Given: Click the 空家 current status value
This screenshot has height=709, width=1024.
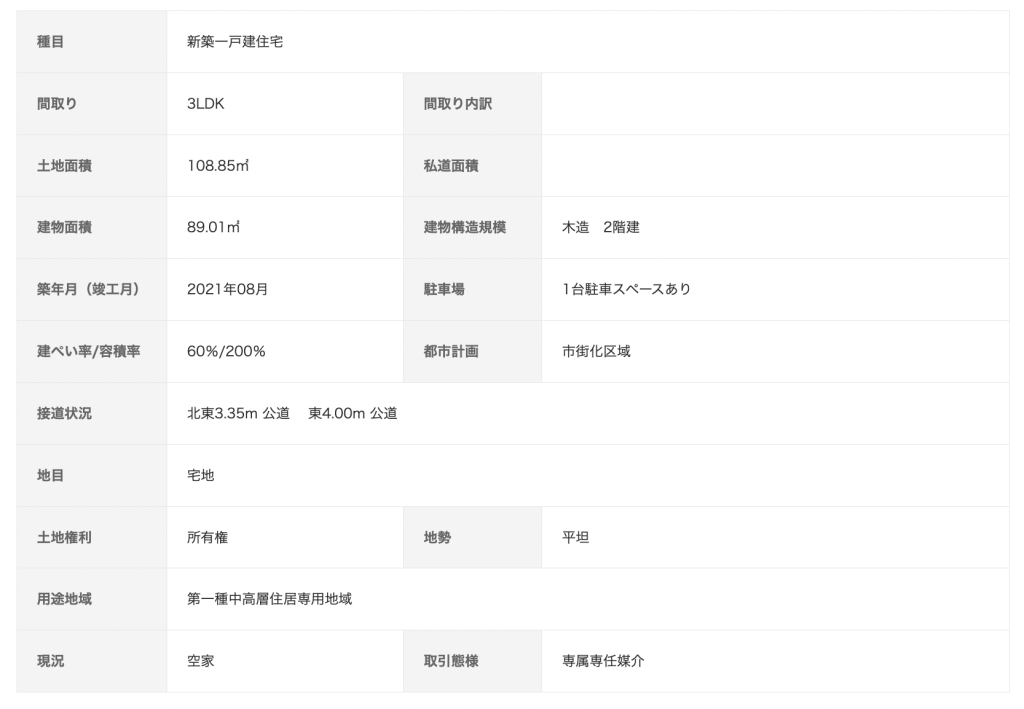Looking at the screenshot, I should [x=200, y=662].
